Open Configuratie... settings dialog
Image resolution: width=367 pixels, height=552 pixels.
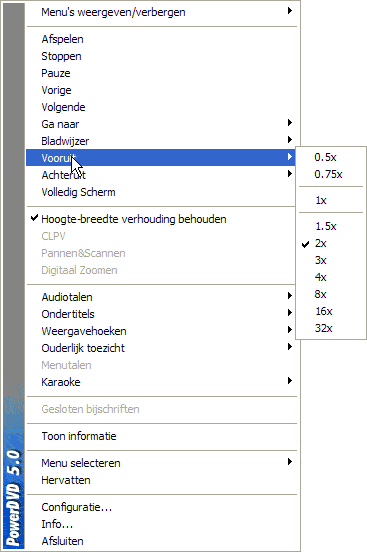pos(162,507)
